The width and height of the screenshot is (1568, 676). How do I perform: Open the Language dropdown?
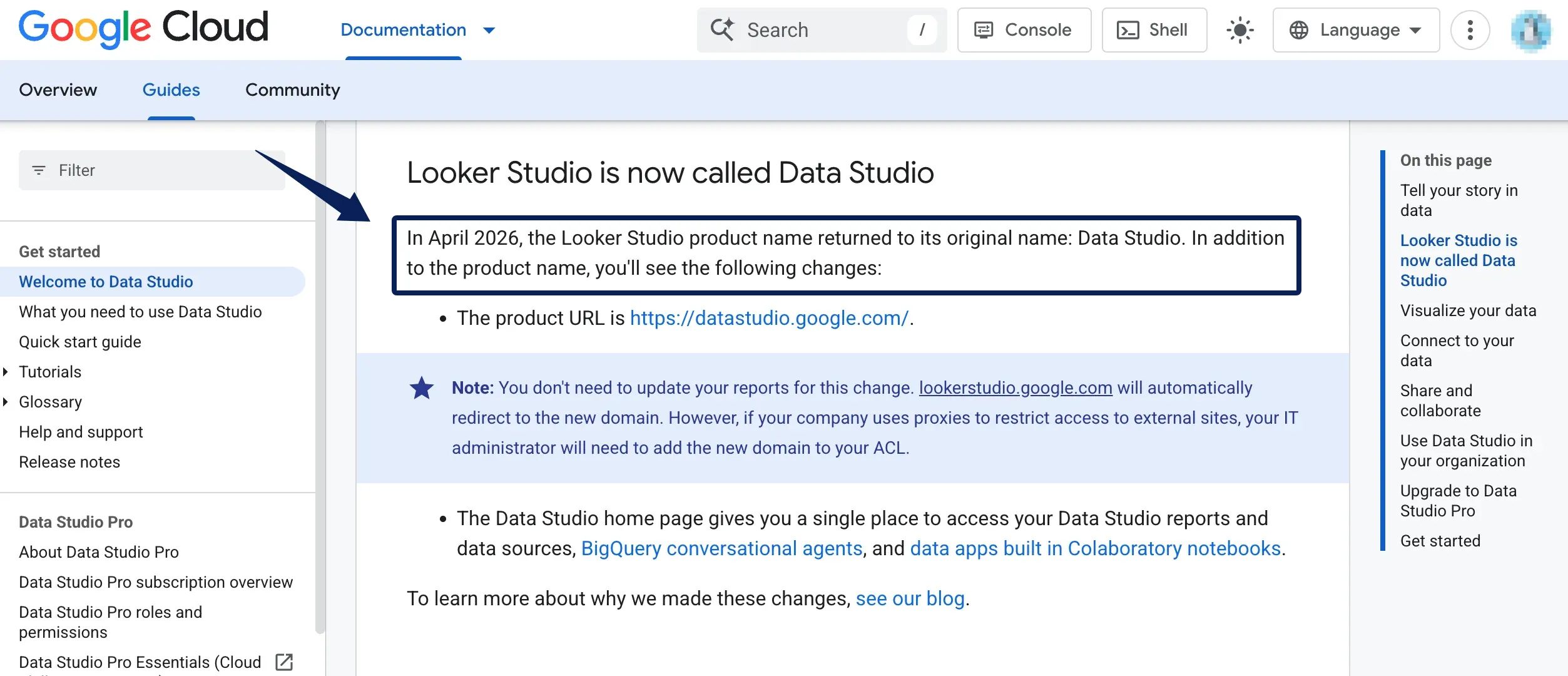1356,30
